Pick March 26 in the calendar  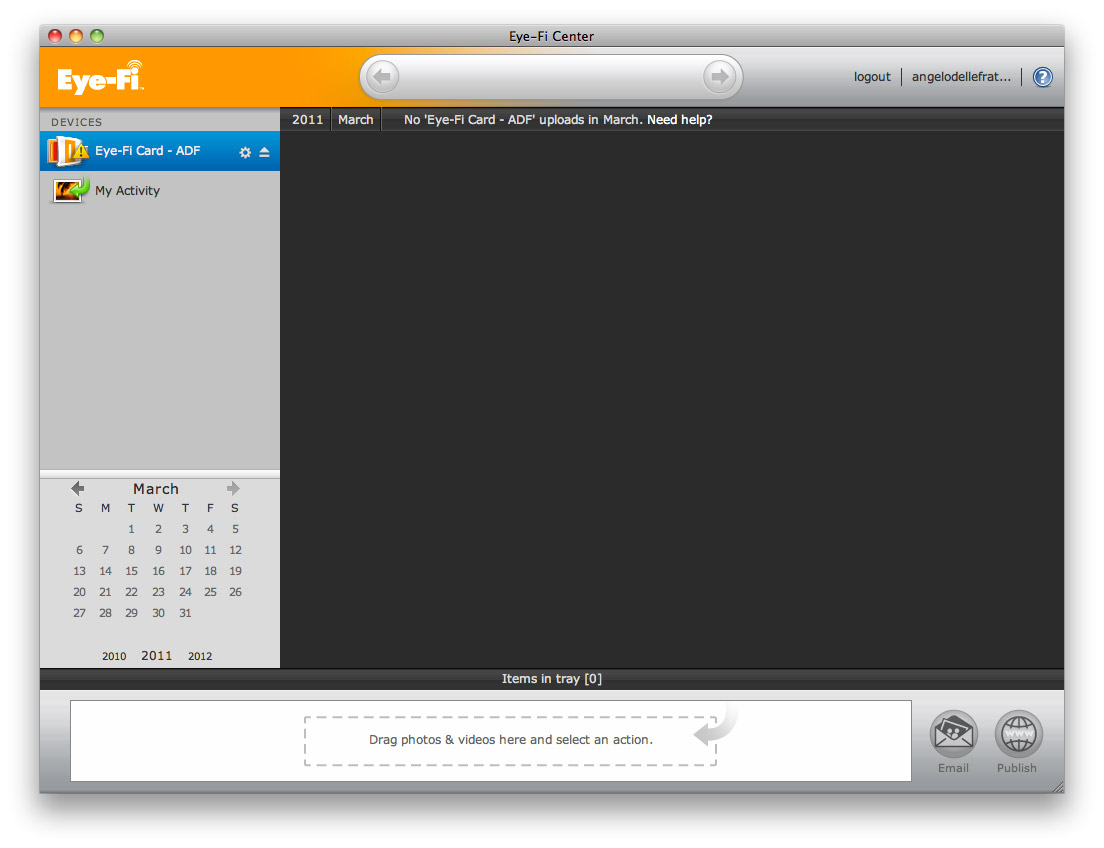point(235,592)
